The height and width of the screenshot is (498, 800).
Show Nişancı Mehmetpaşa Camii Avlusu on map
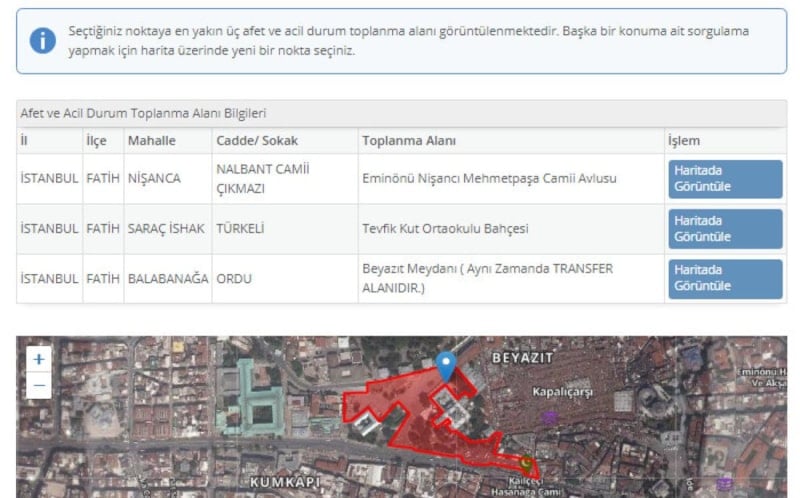pyautogui.click(x=725, y=179)
